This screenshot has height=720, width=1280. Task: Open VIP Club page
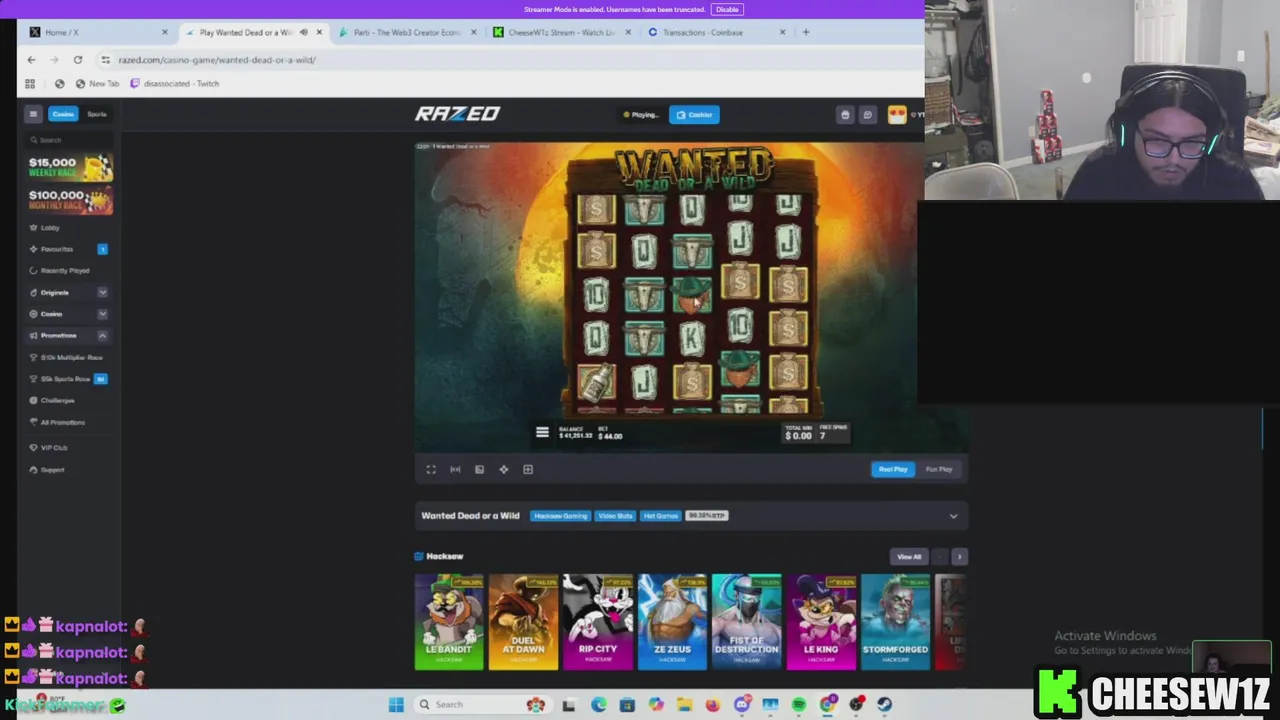tap(54, 448)
